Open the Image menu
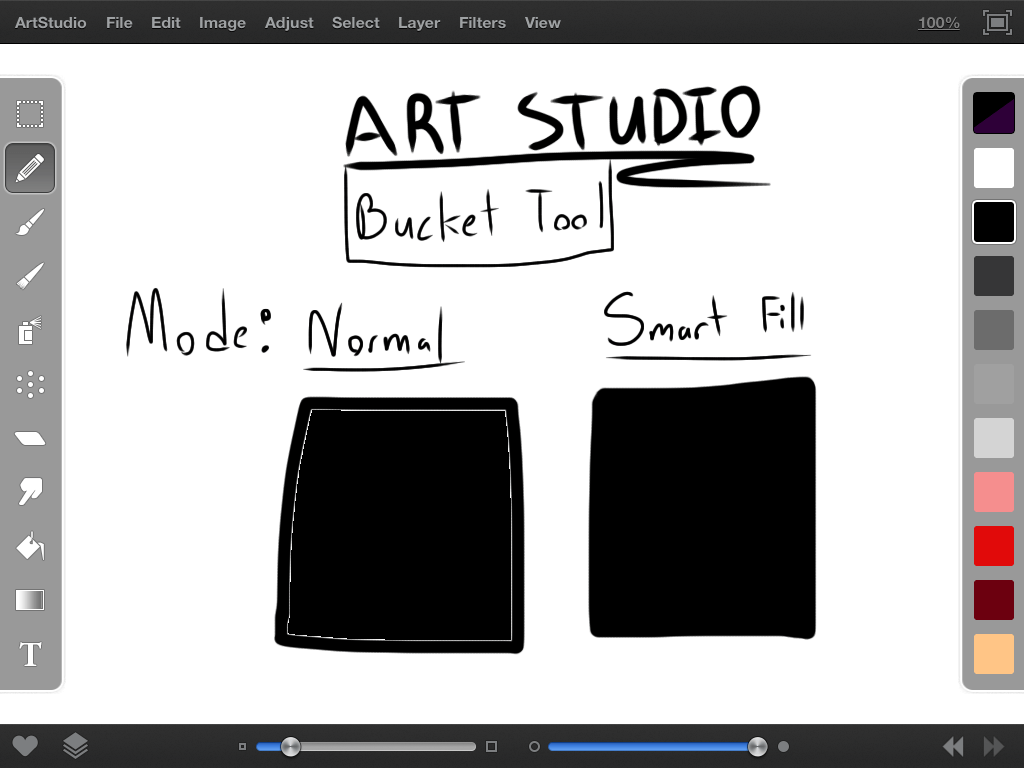This screenshot has width=1024, height=768. [x=222, y=23]
